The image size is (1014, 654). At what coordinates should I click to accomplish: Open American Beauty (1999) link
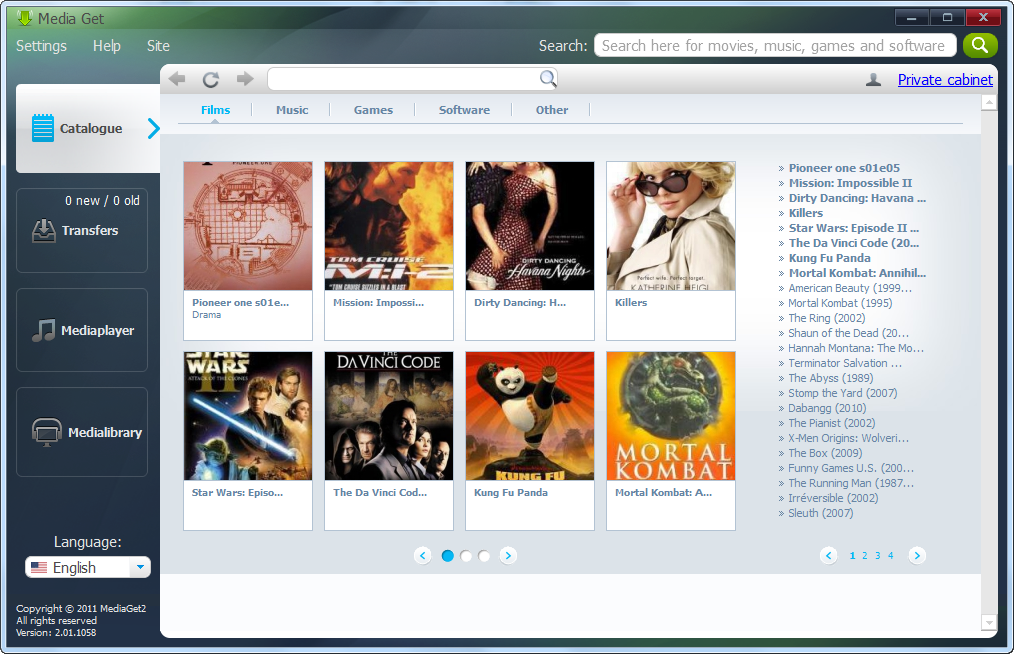tap(850, 288)
